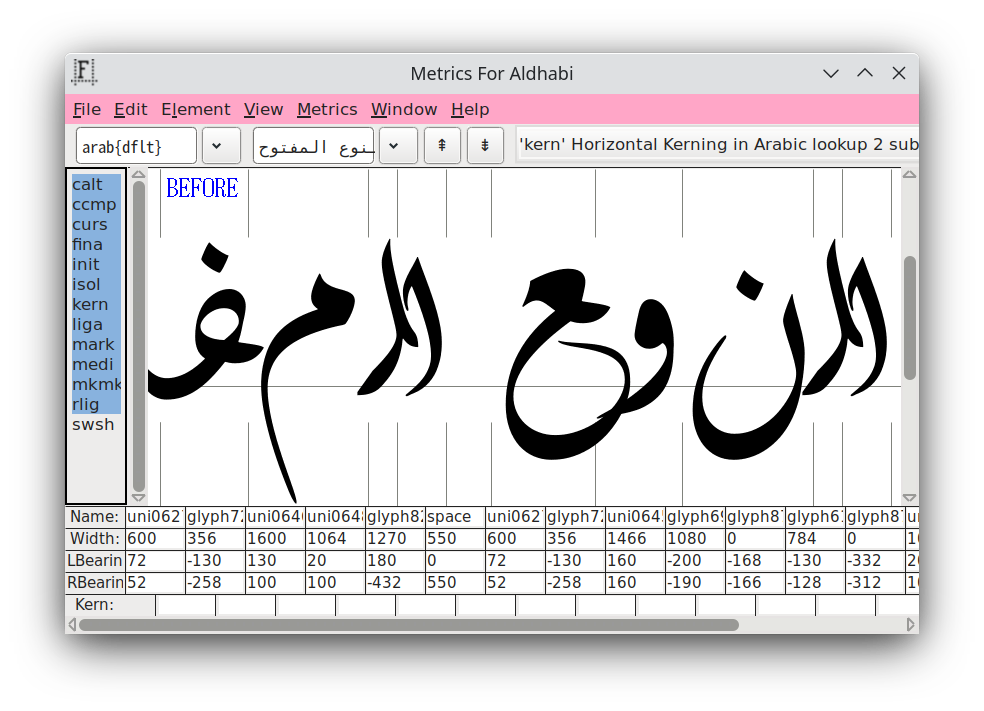This screenshot has height=711, width=984.
Task: Click the LBearing cell showing -168
Action: [755, 561]
